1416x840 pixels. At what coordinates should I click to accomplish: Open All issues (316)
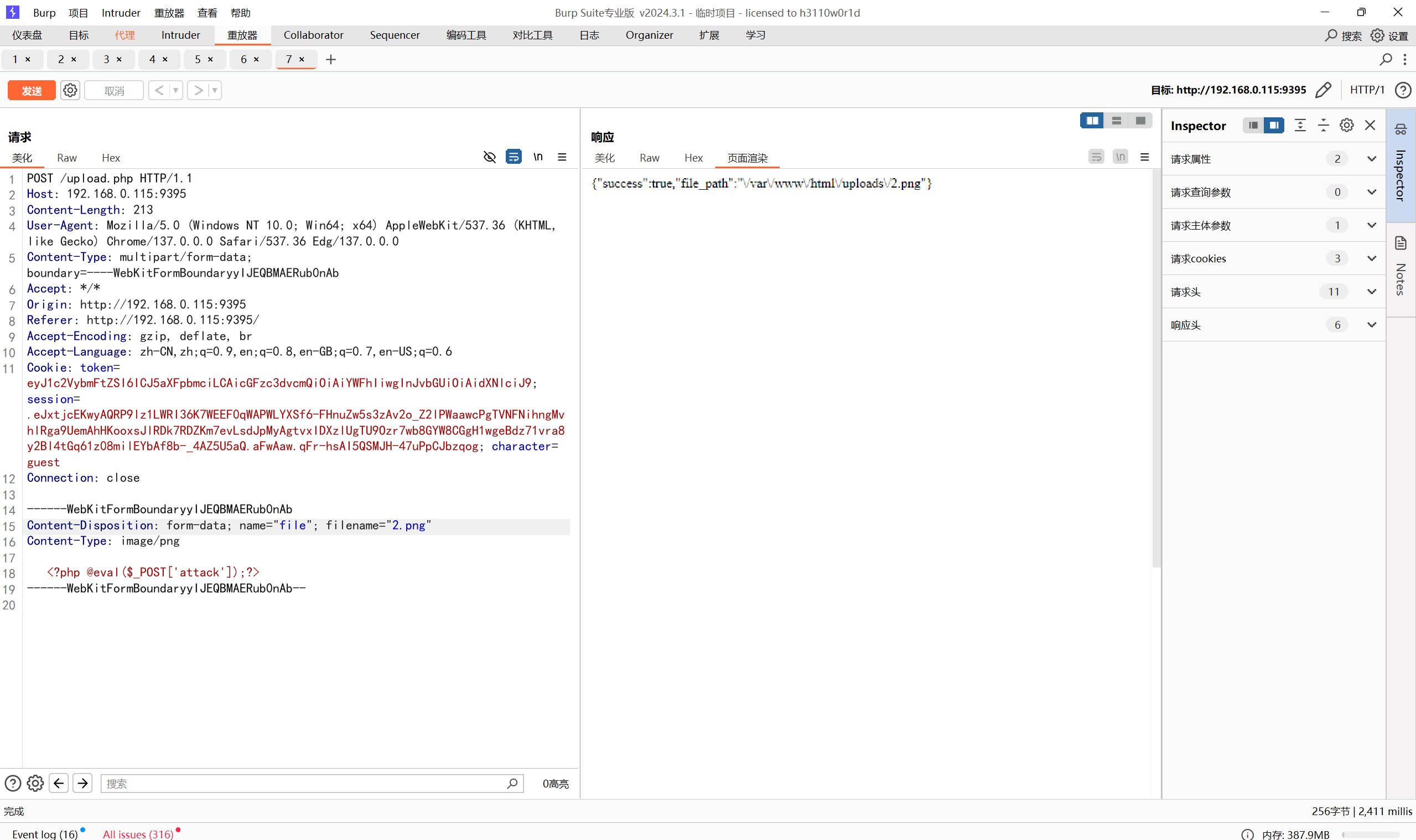pos(138,834)
